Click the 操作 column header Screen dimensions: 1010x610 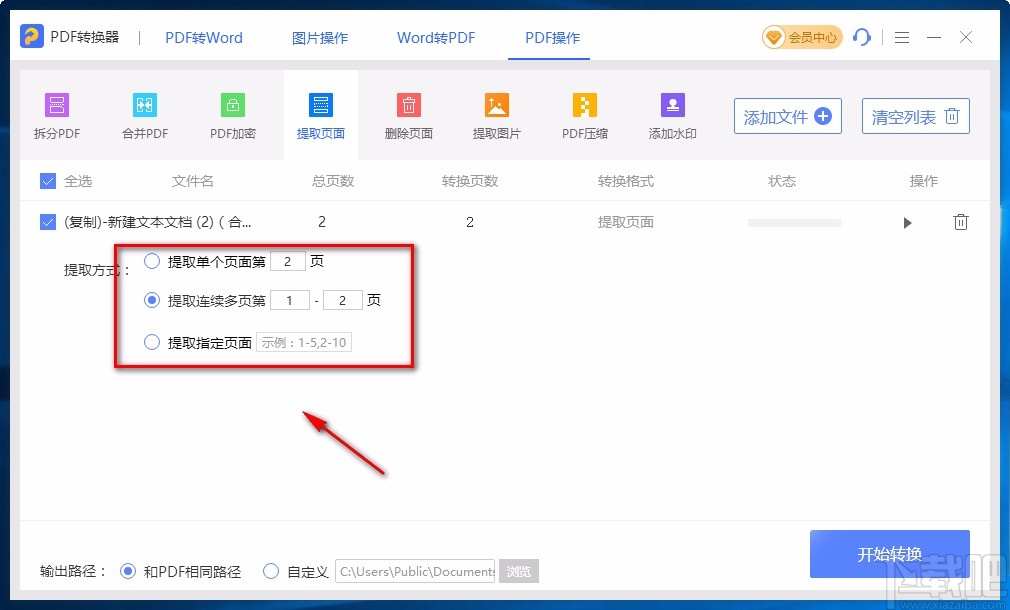923,181
